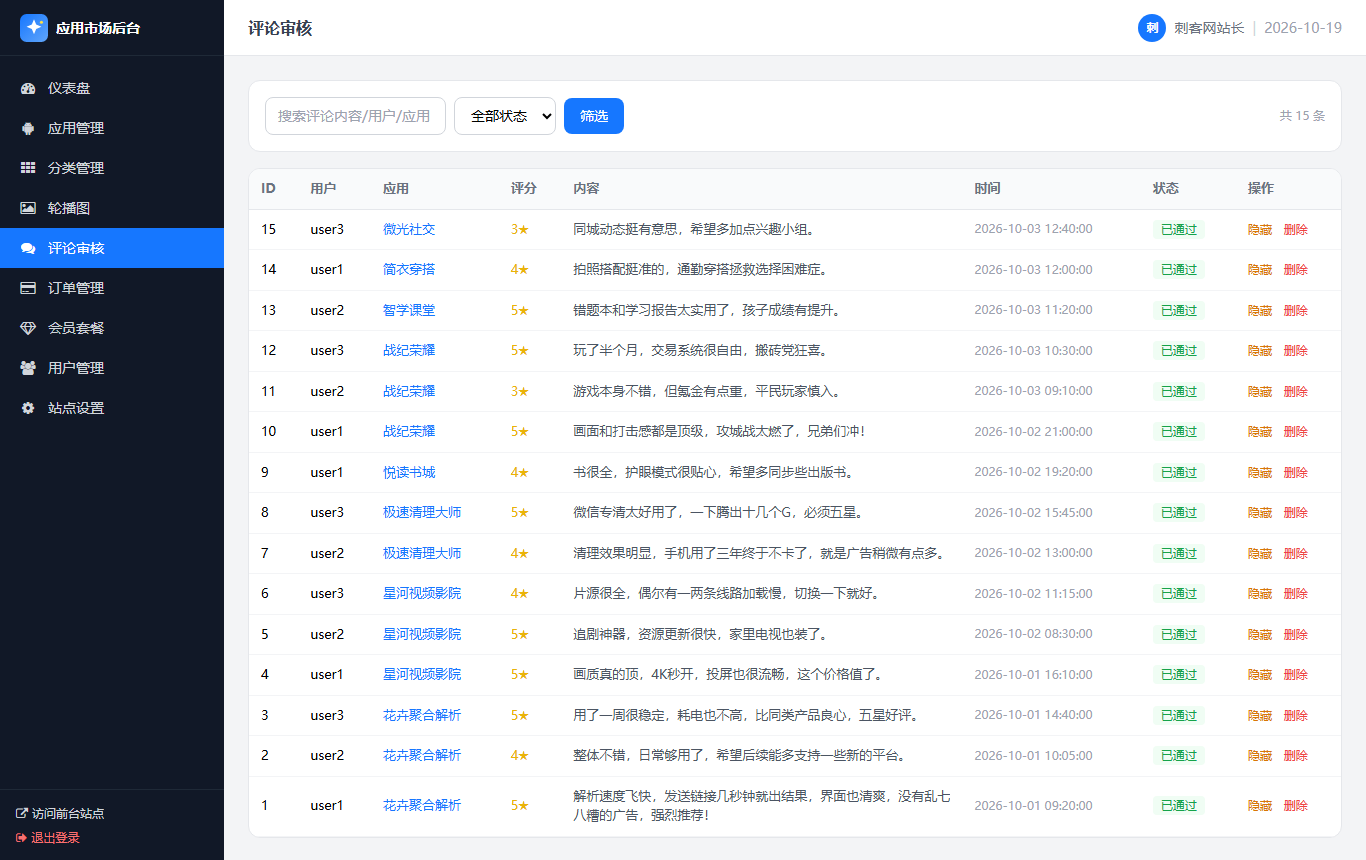Go to 应用管理 in sidebar

pos(112,128)
